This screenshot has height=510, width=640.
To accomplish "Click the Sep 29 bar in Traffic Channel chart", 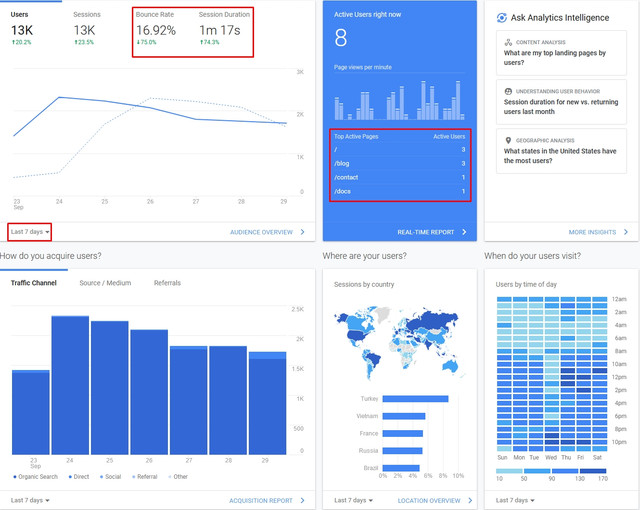I will 267,403.
